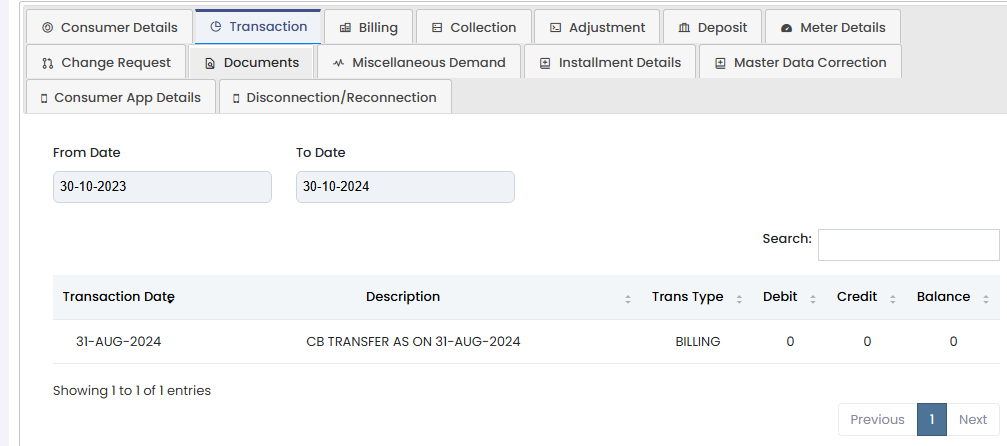Sort by the Description column arrows
The width and height of the screenshot is (1007, 446).
[628, 298]
